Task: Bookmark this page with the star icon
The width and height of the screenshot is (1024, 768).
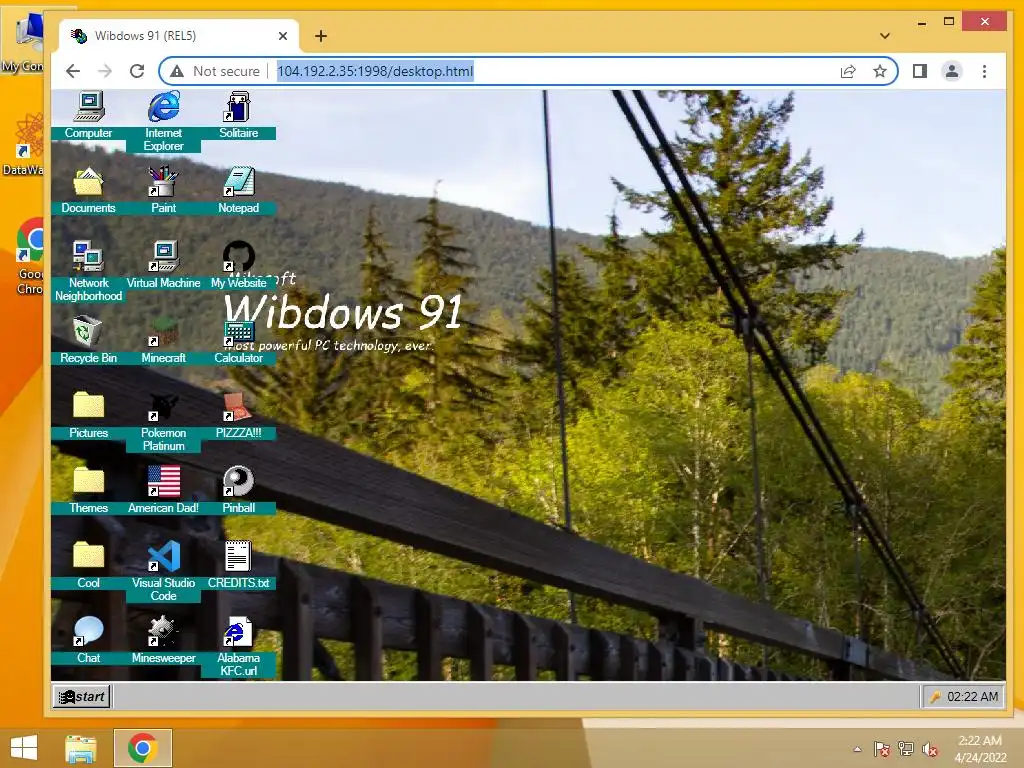Action: (x=880, y=71)
